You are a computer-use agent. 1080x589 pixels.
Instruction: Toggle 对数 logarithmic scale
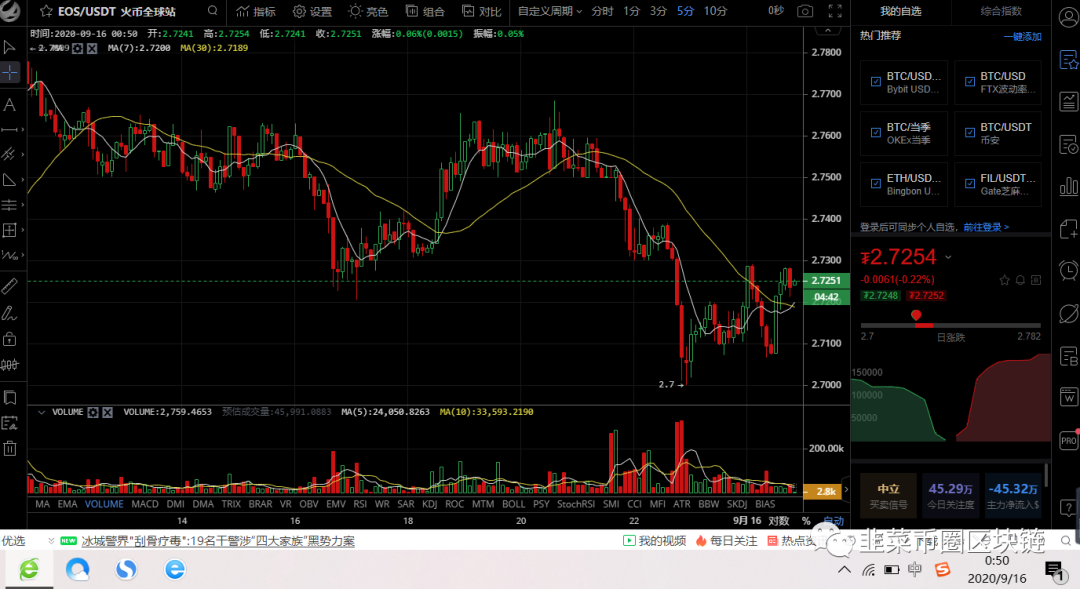pyautogui.click(x=778, y=521)
